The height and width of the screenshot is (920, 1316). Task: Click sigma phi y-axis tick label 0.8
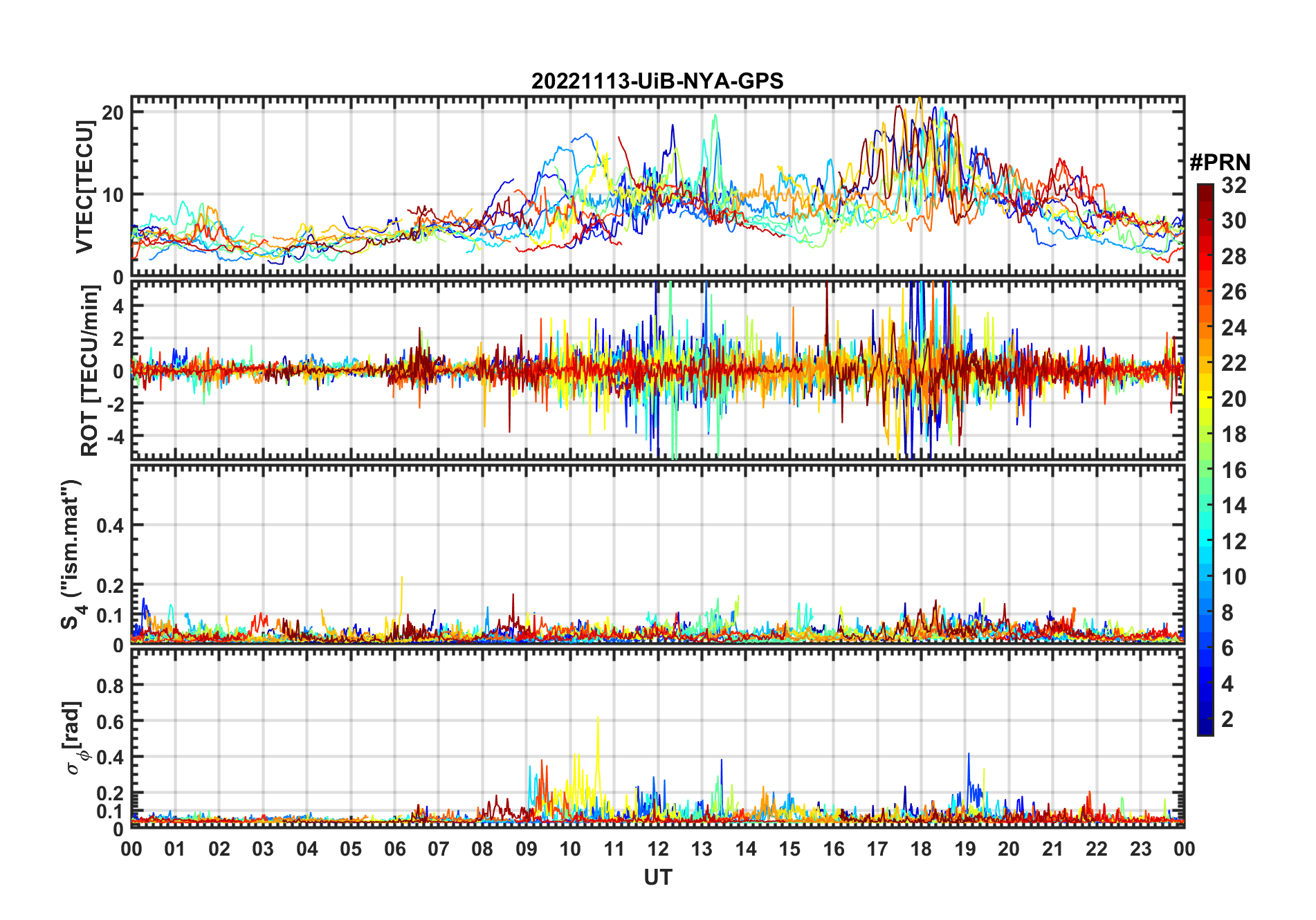pos(110,686)
